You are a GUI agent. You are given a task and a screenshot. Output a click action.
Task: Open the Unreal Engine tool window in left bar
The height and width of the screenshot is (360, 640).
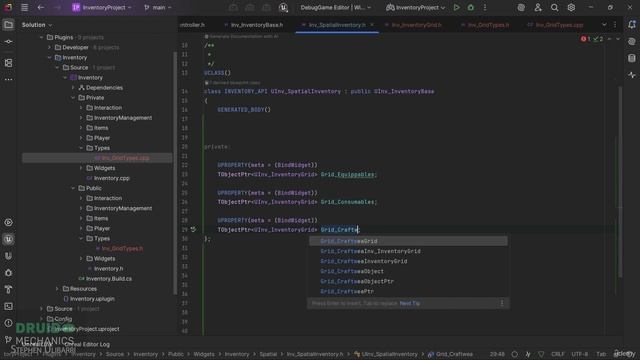pyautogui.click(x=8, y=239)
